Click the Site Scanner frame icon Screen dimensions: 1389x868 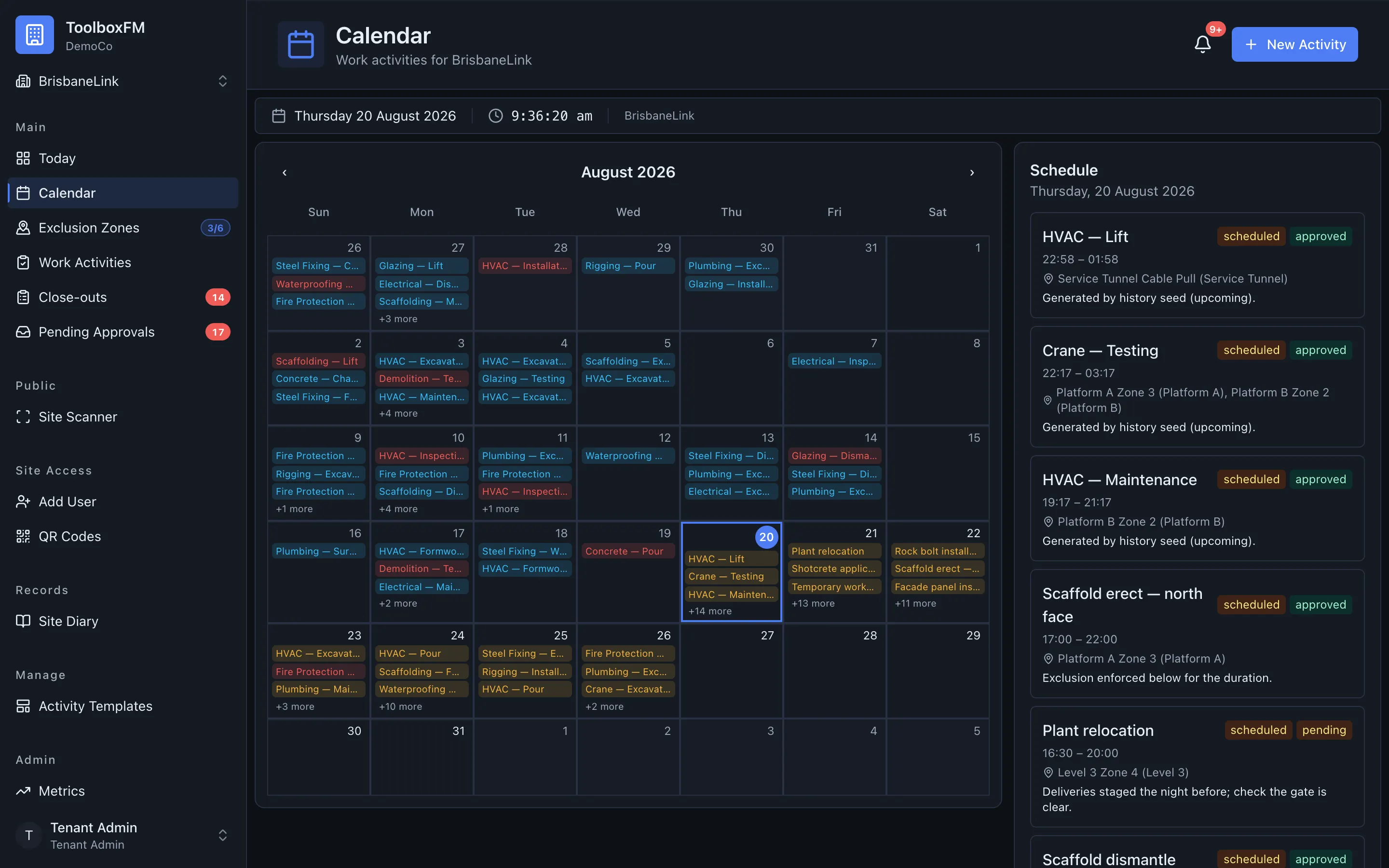coord(23,417)
